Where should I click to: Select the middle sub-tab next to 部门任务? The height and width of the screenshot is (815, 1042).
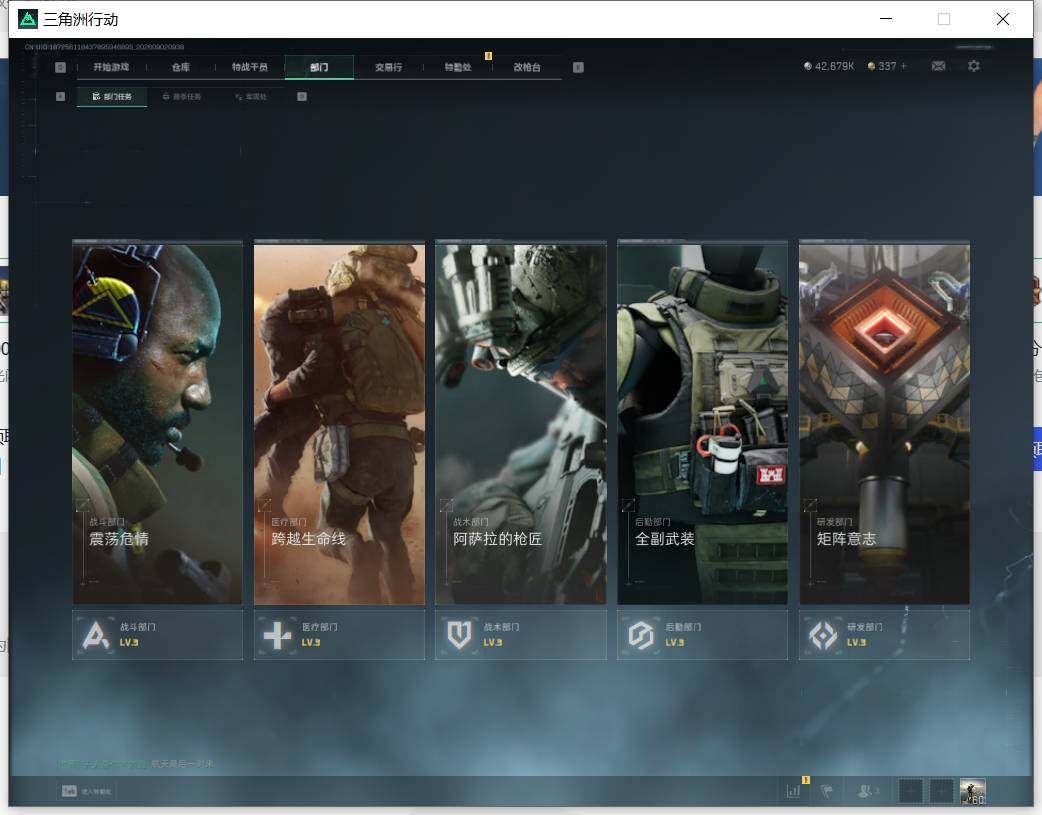click(181, 96)
